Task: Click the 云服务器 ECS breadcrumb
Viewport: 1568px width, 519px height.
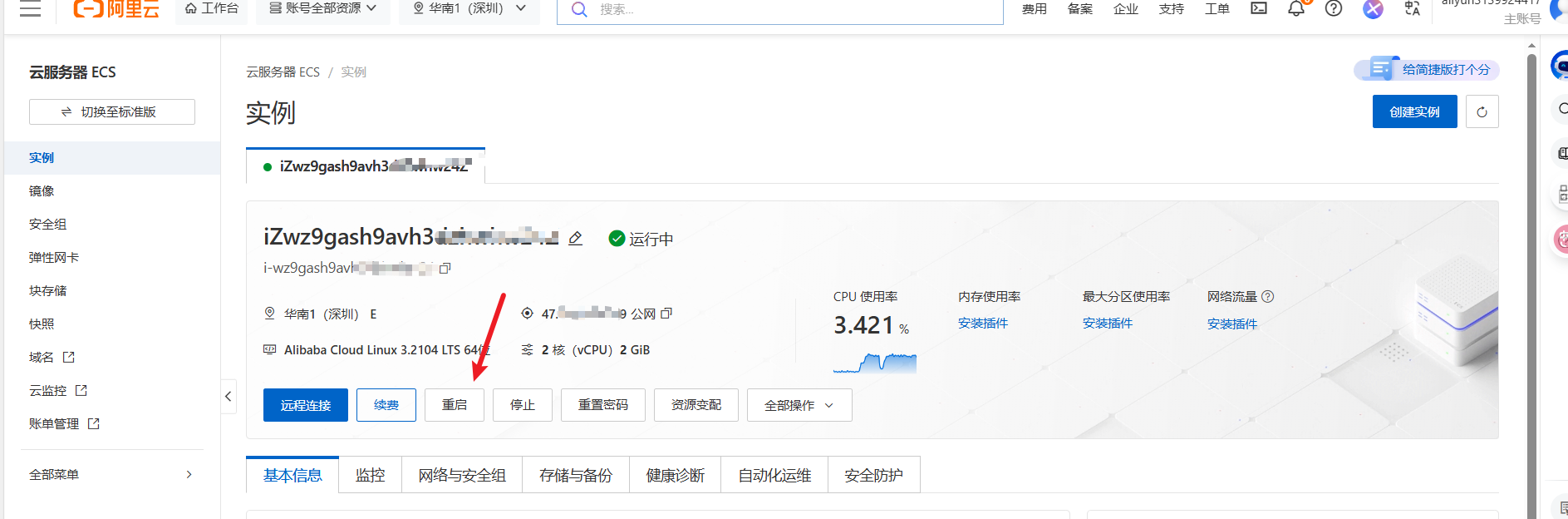Action: coord(283,72)
